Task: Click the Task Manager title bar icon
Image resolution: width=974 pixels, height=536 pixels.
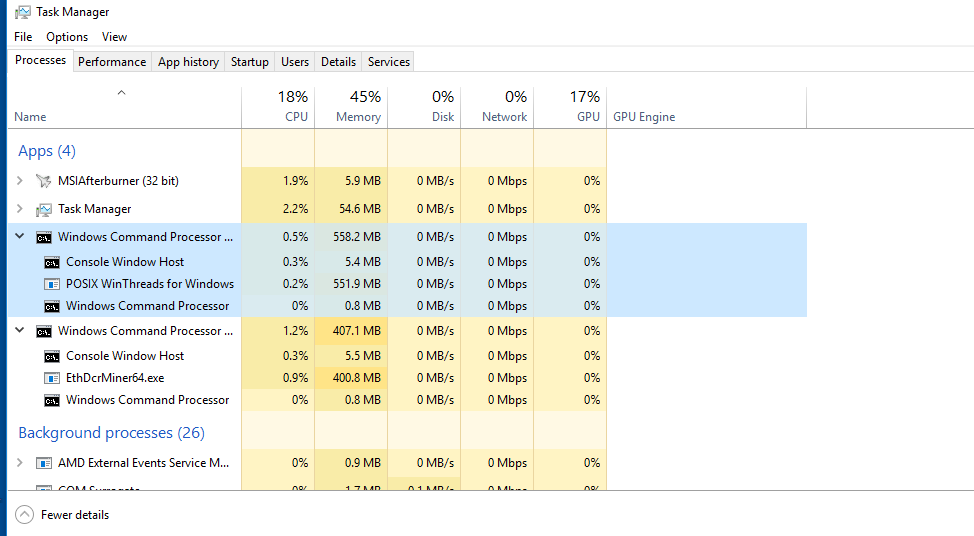Action: click(x=23, y=12)
